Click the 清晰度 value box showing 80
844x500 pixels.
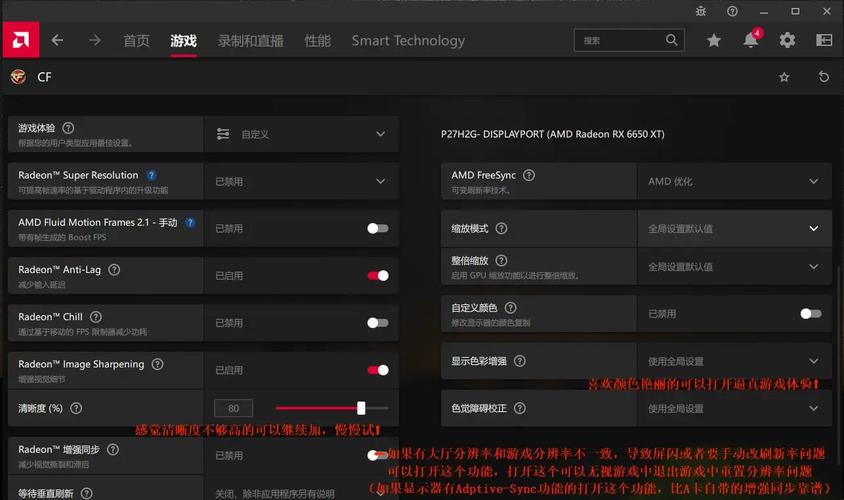(x=234, y=408)
